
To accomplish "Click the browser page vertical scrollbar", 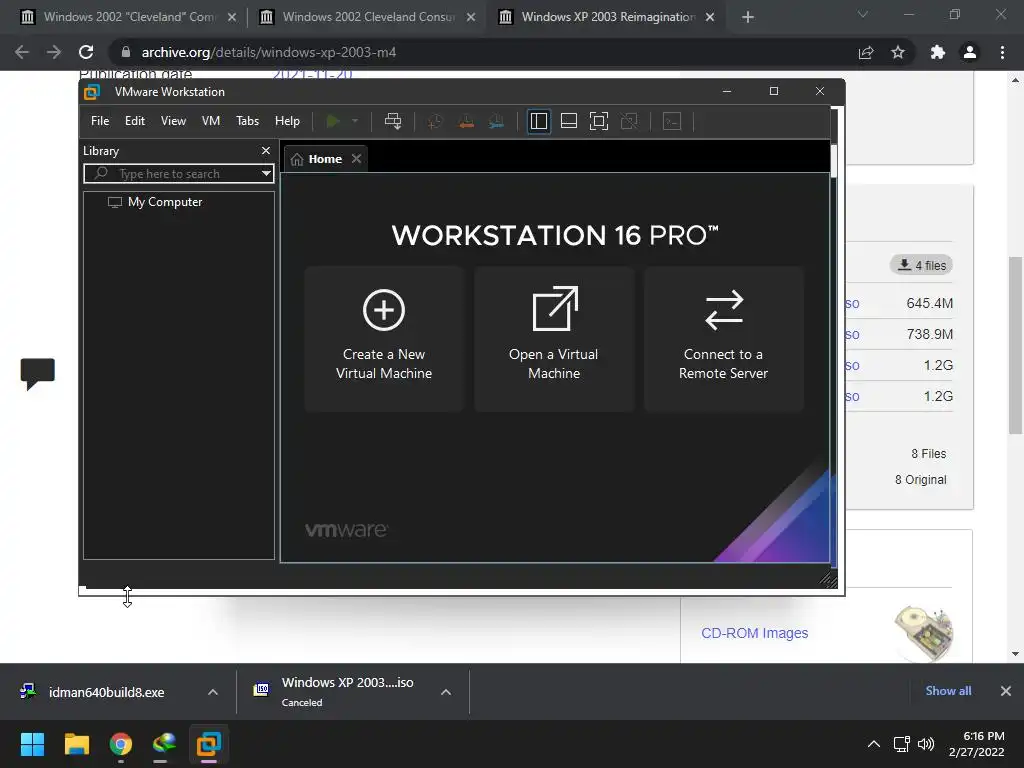I will tap(1015, 345).
